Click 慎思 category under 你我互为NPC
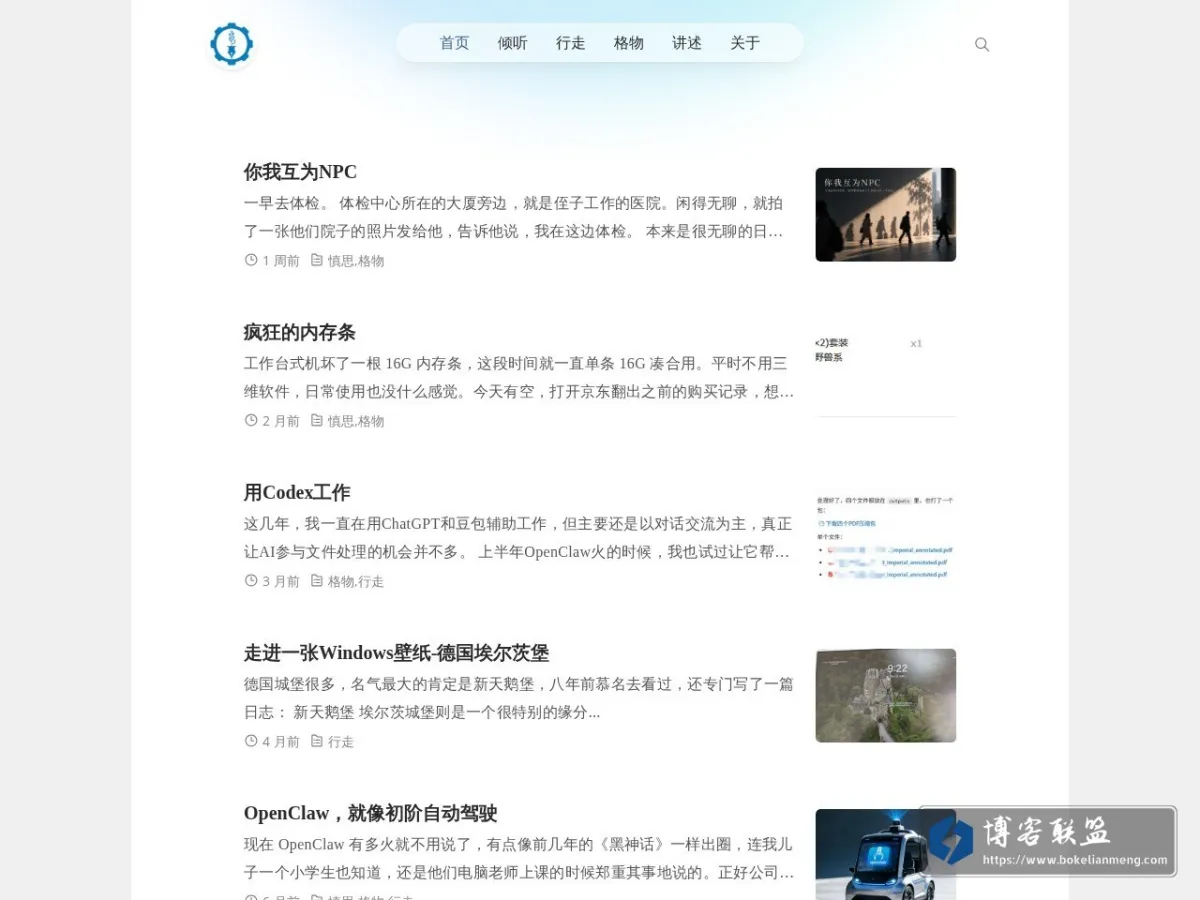Image resolution: width=1200 pixels, height=900 pixels. pyautogui.click(x=341, y=261)
